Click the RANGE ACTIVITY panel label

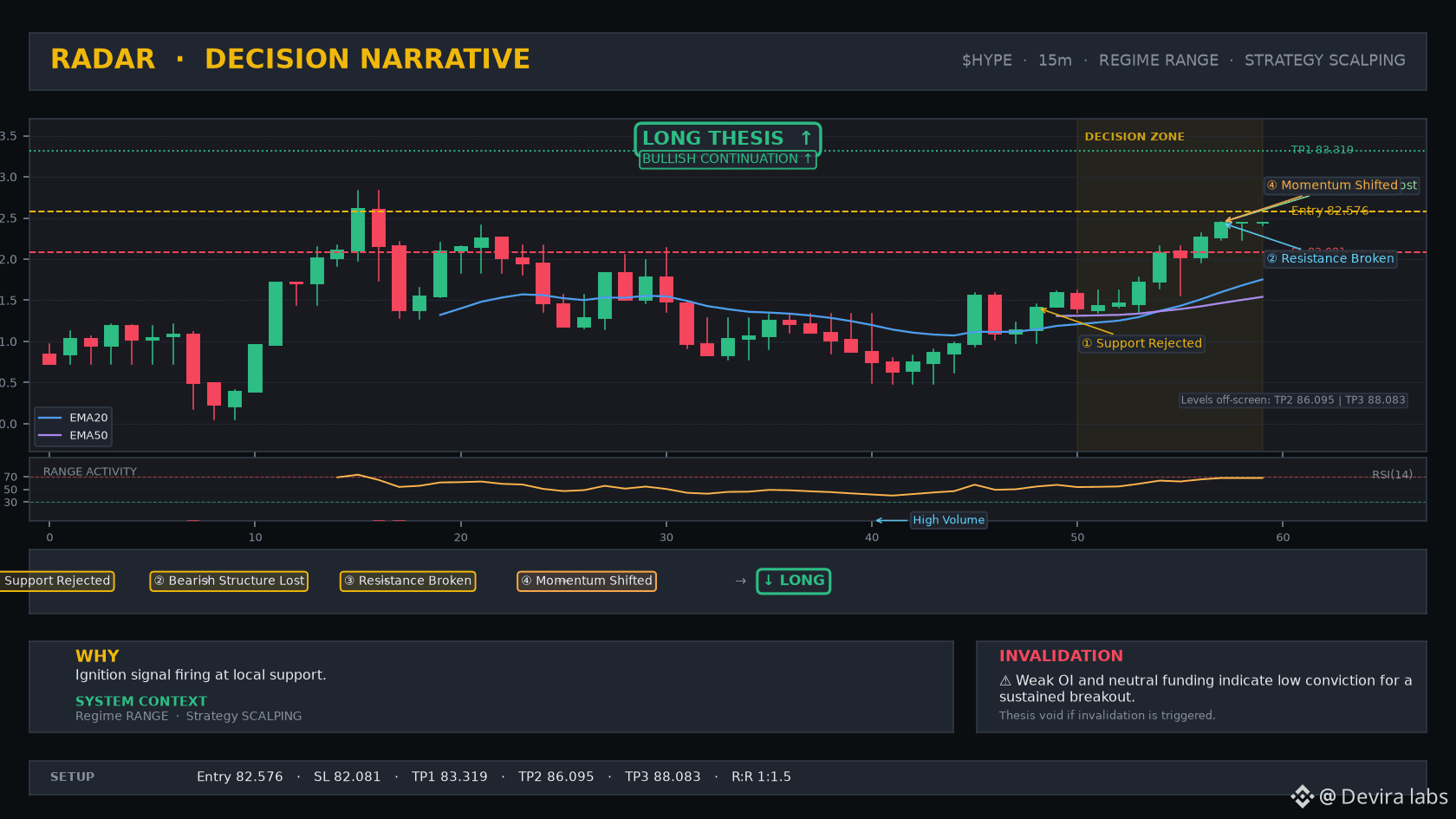pos(90,472)
